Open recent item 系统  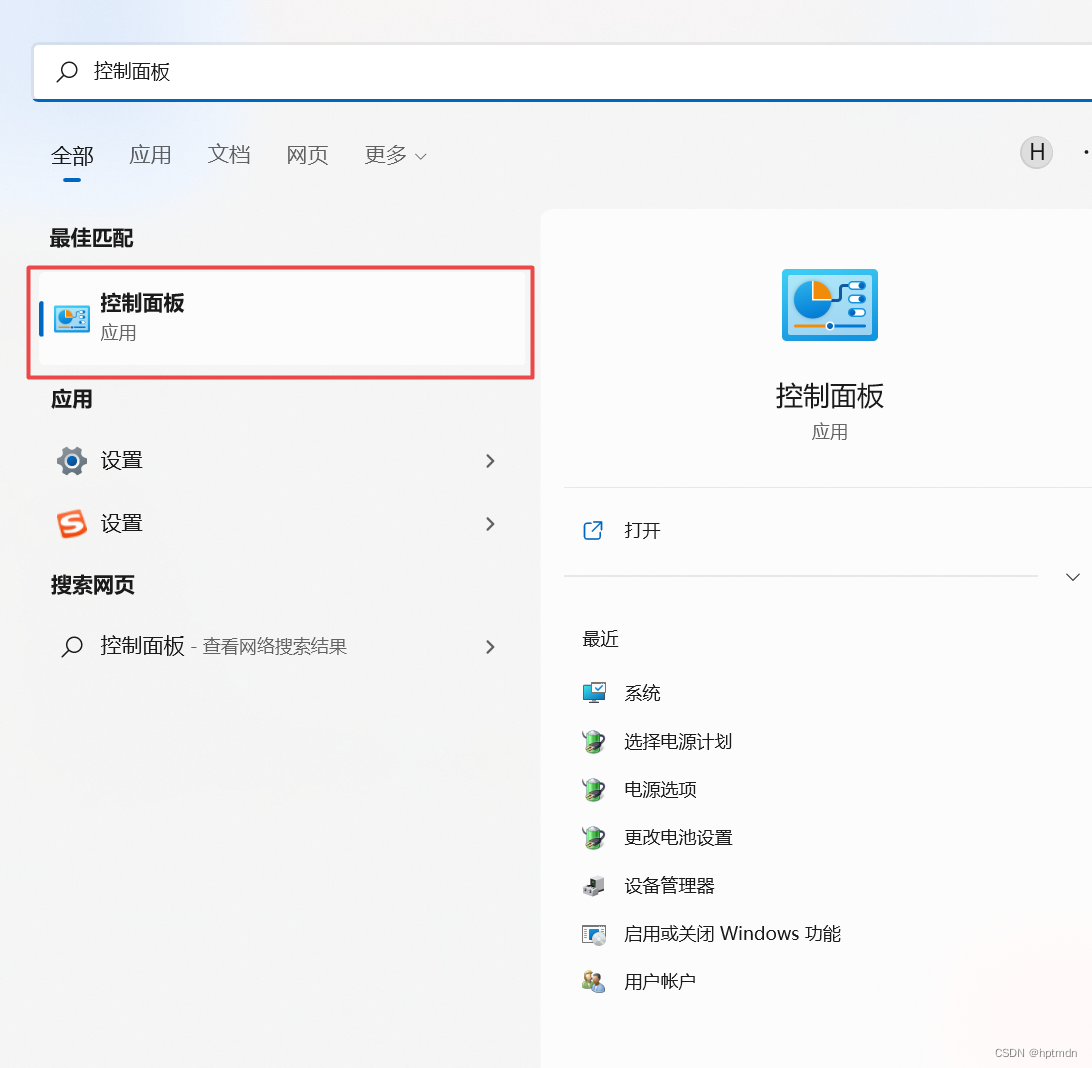pos(642,693)
